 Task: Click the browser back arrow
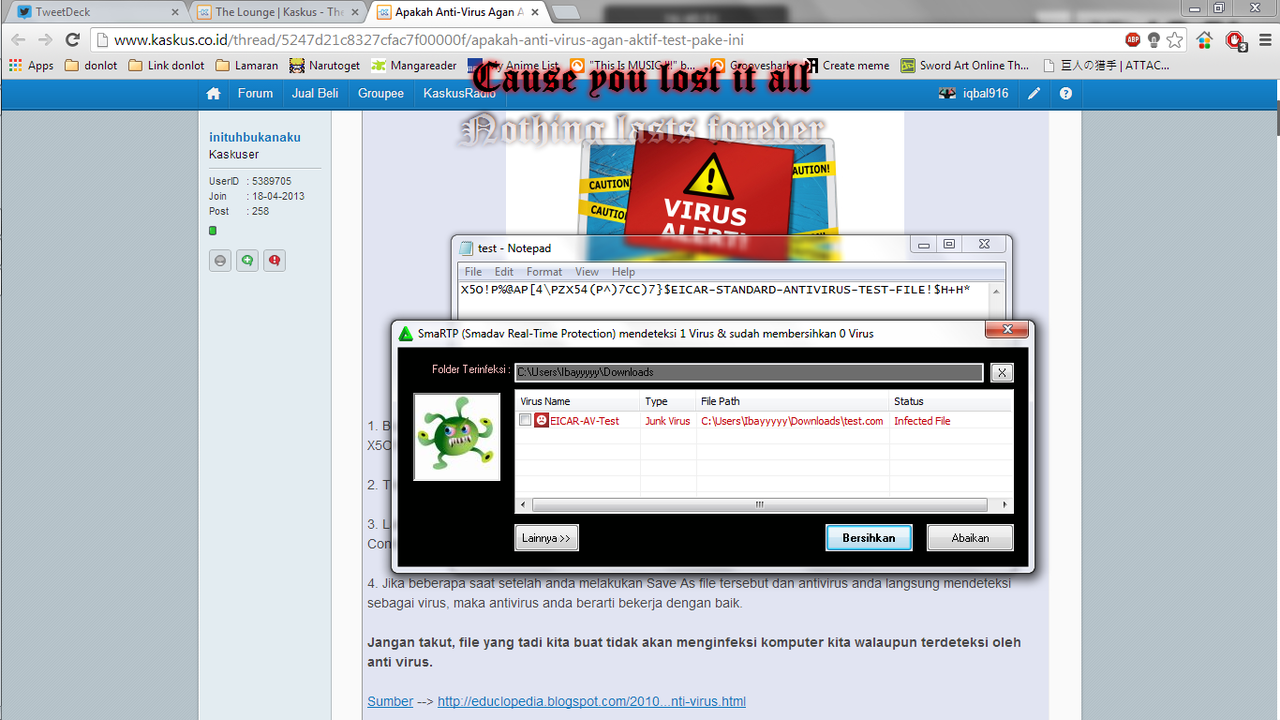point(17,40)
